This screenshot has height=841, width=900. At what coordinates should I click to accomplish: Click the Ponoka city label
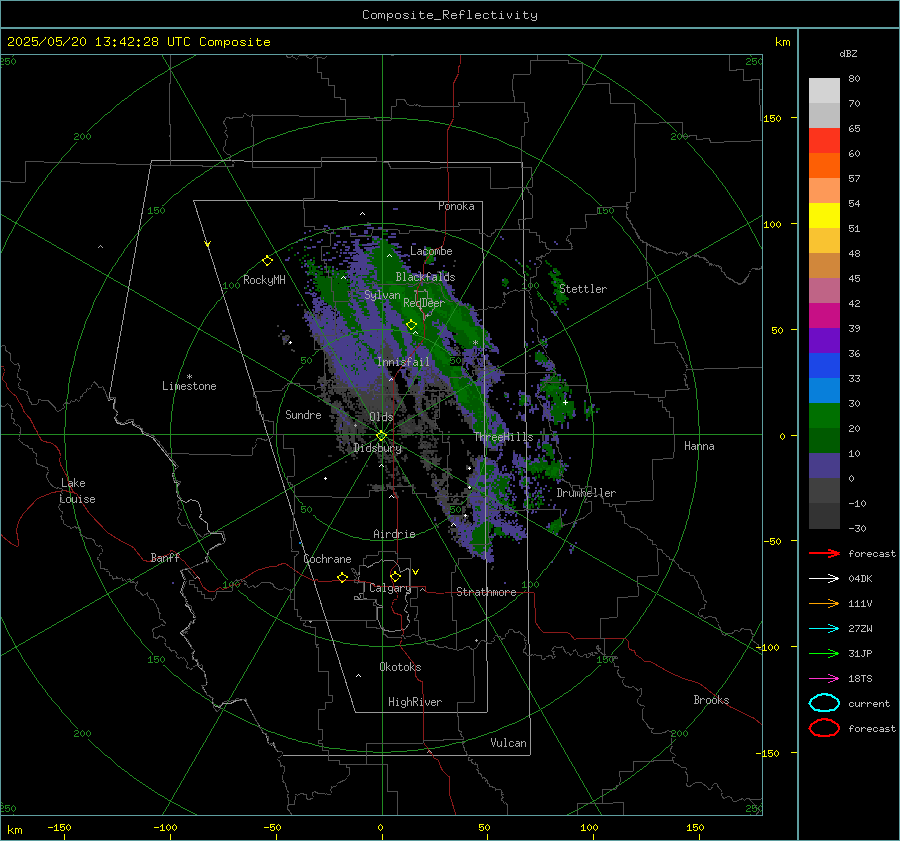point(456,206)
